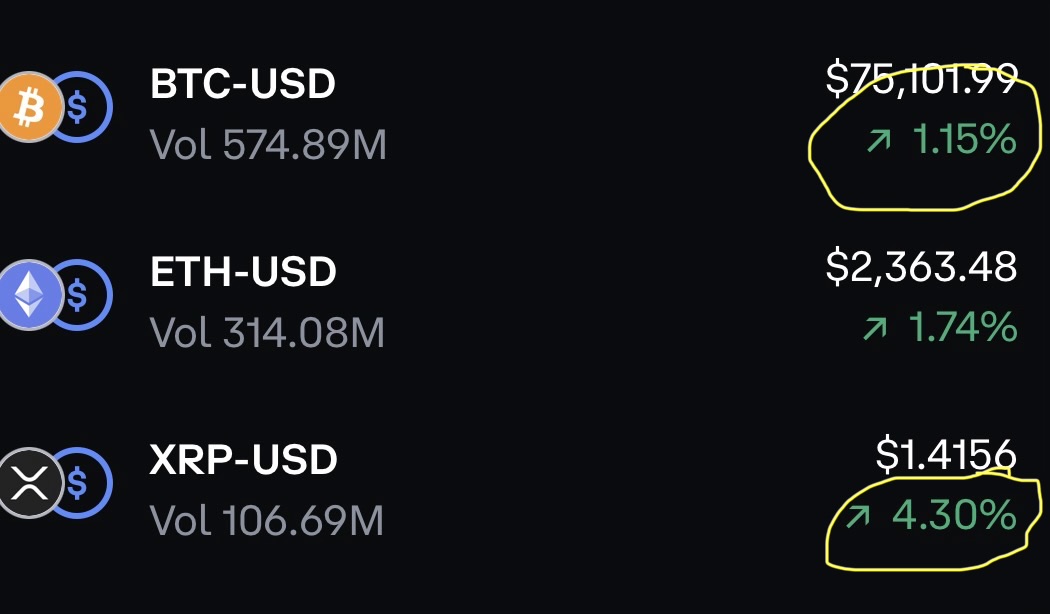
Task: Open the ETH-USD trading pair
Action: click(x=243, y=272)
